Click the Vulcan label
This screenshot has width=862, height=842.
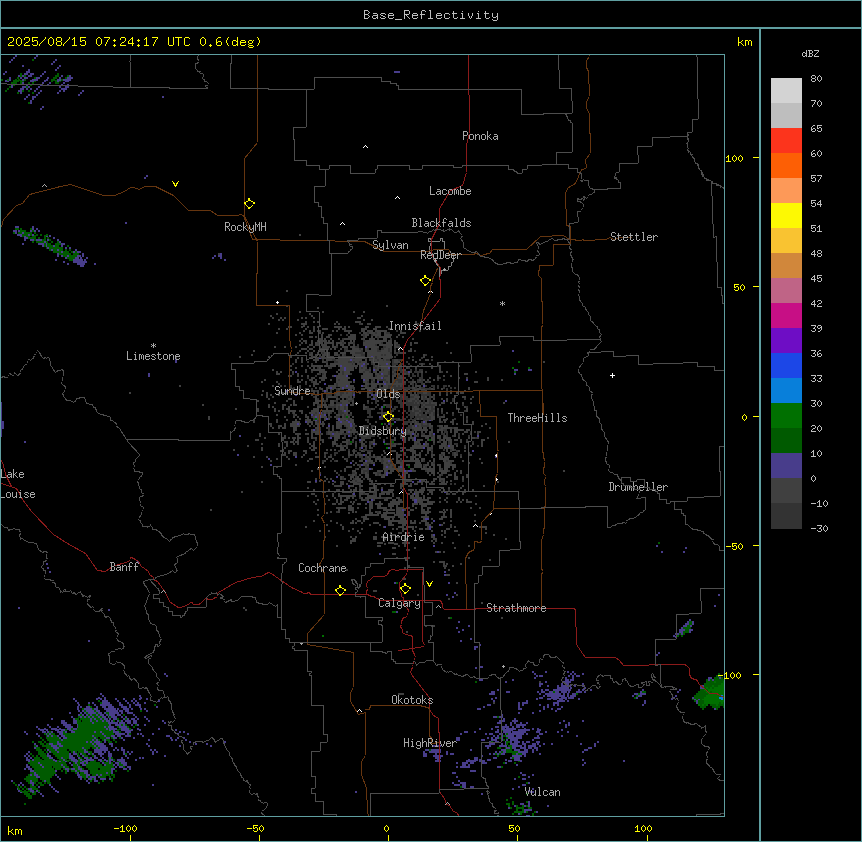click(543, 792)
